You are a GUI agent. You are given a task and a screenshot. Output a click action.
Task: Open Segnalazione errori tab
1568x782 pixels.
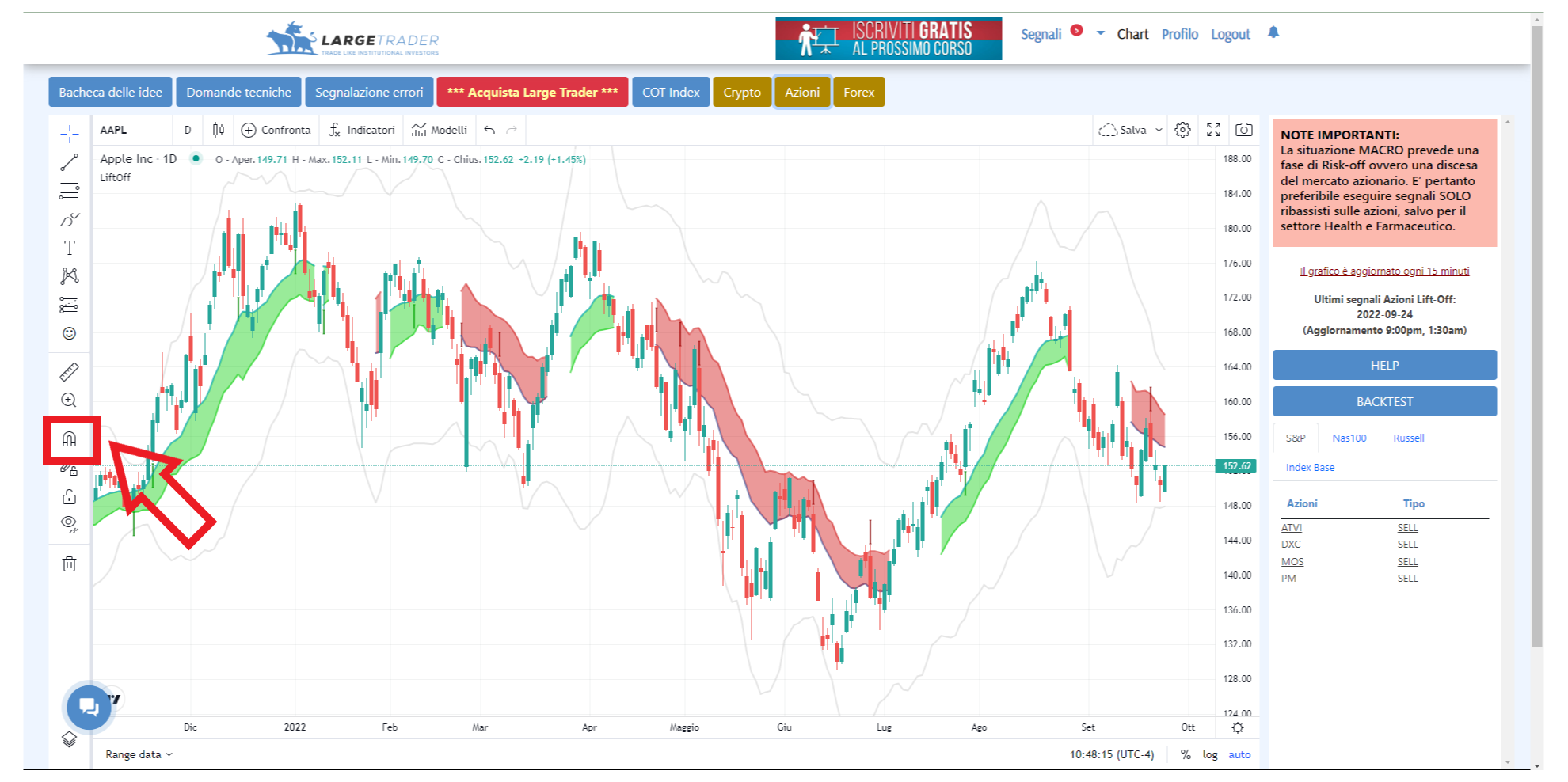pos(369,92)
